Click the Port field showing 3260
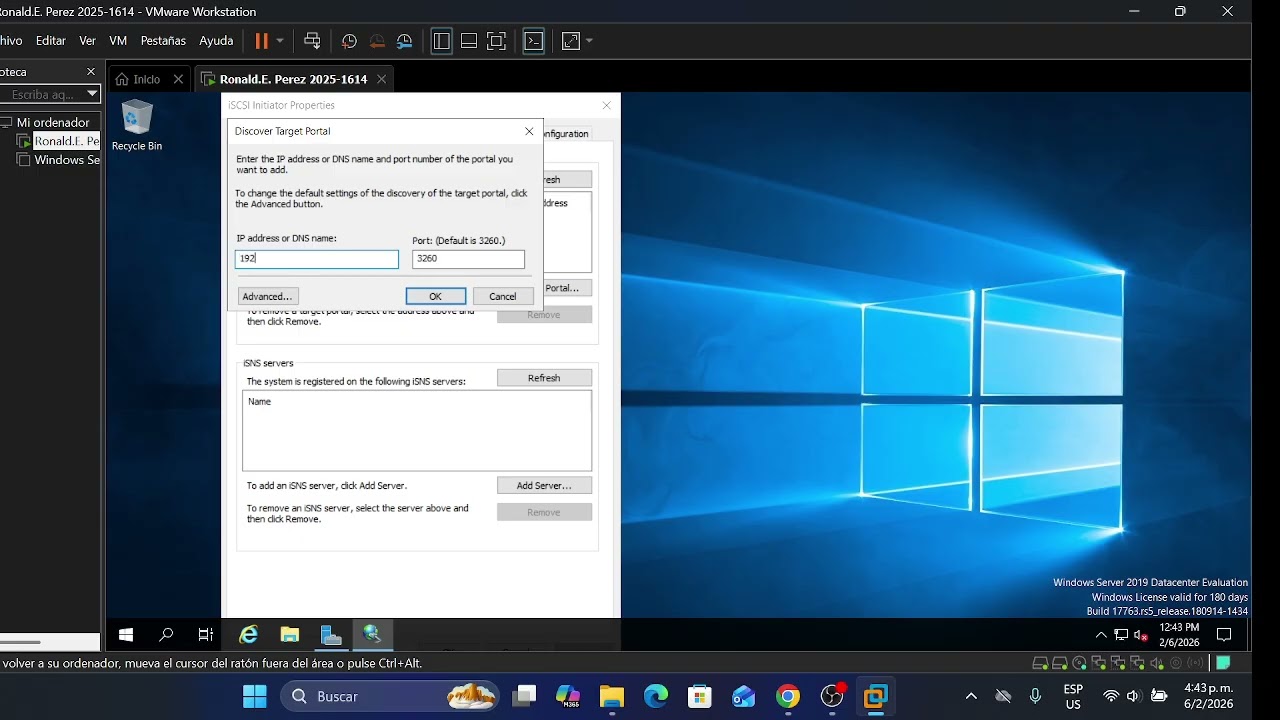This screenshot has width=1280, height=720. tap(468, 259)
